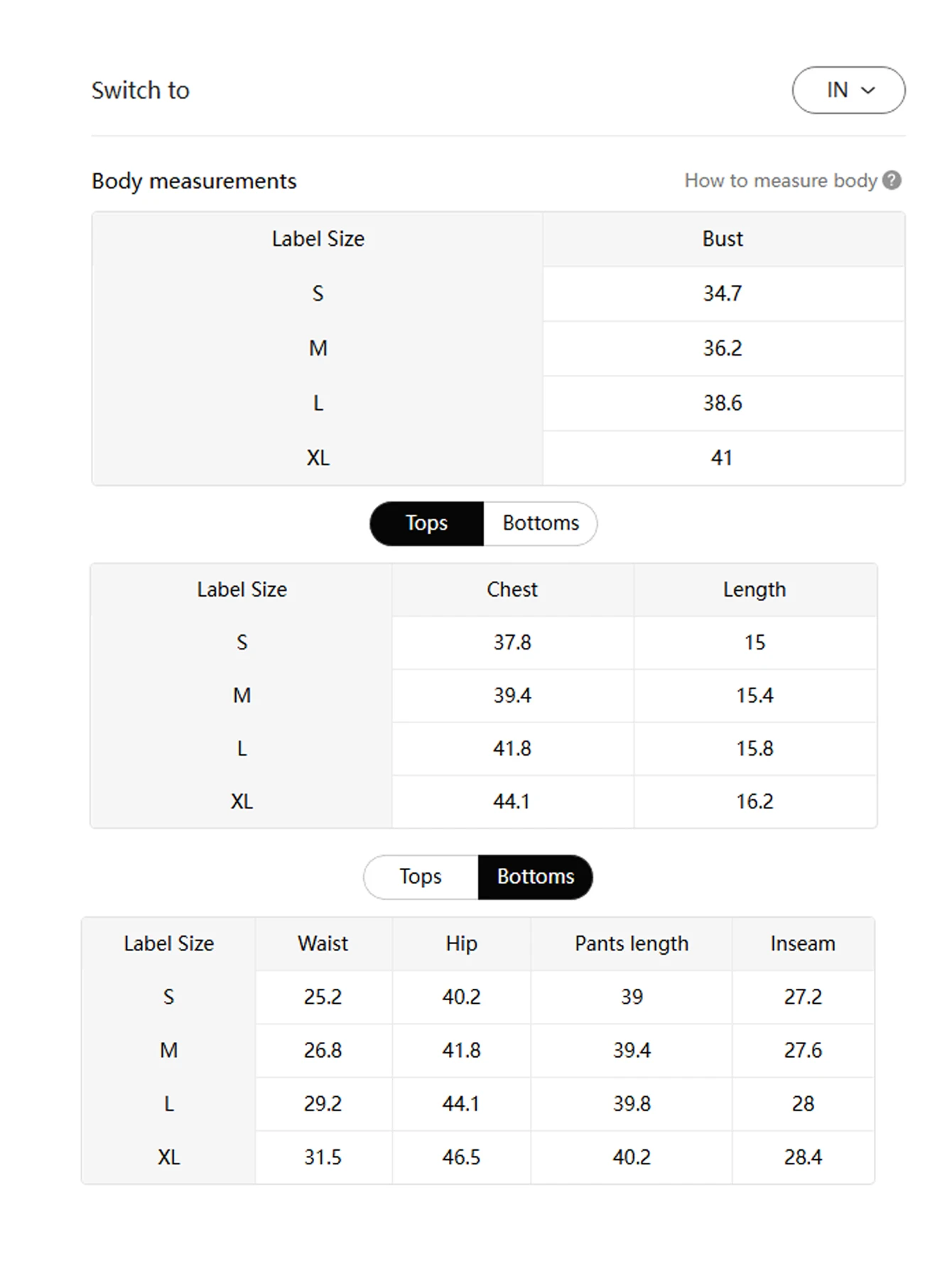Click the Hip column header

461,943
